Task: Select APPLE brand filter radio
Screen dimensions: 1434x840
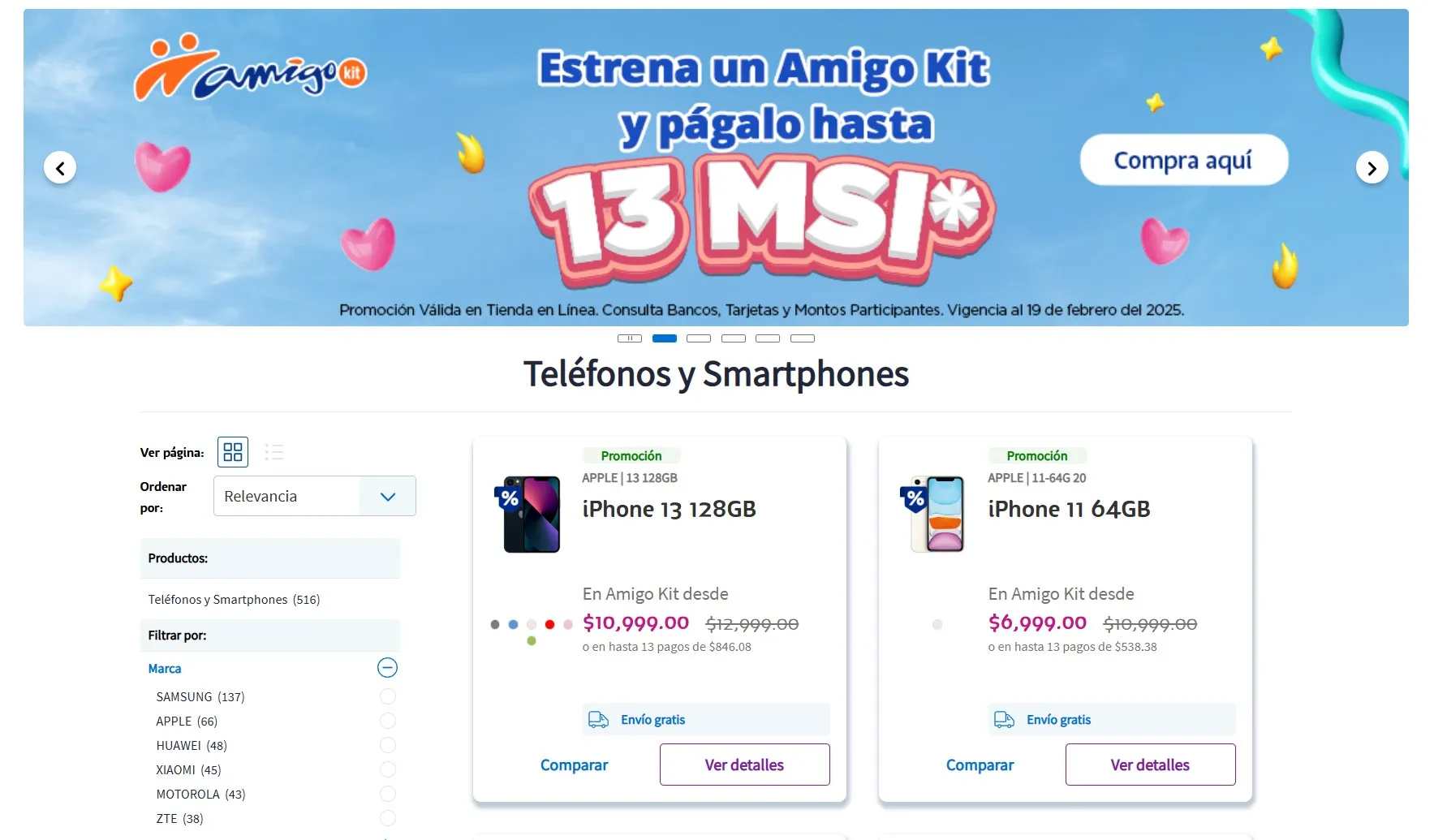Action: tap(388, 721)
